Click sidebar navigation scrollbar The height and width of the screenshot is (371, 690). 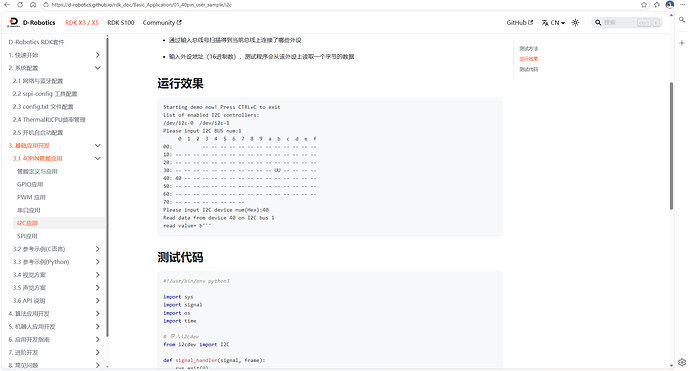click(107, 187)
